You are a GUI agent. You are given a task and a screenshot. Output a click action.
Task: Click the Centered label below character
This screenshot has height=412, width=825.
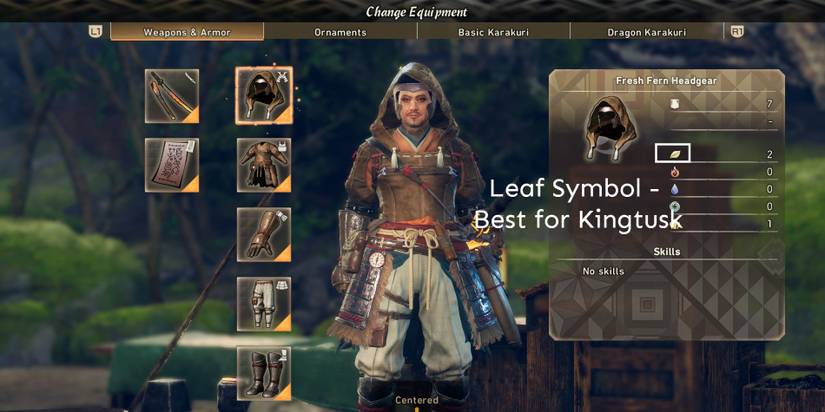click(417, 400)
